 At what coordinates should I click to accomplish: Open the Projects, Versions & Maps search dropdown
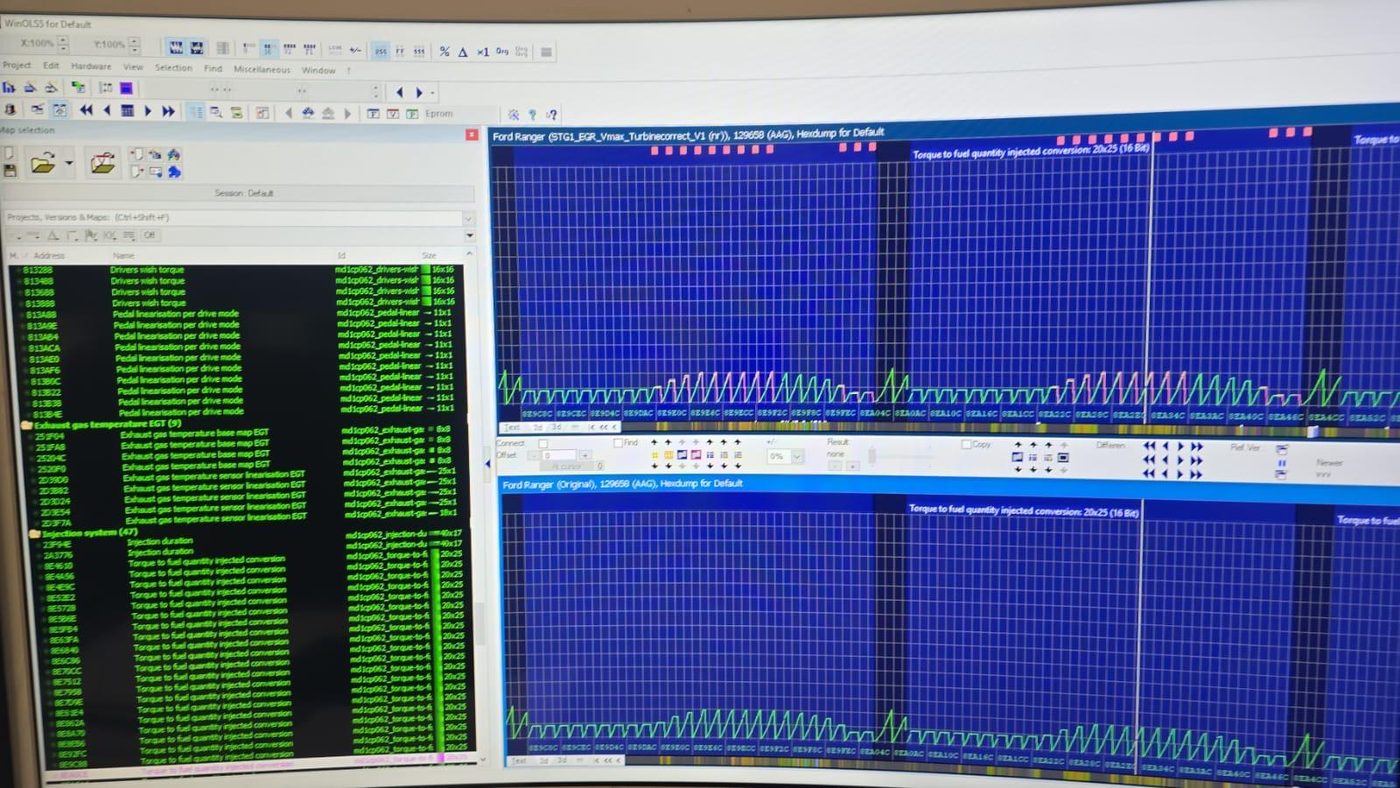pyautogui.click(x=468, y=217)
